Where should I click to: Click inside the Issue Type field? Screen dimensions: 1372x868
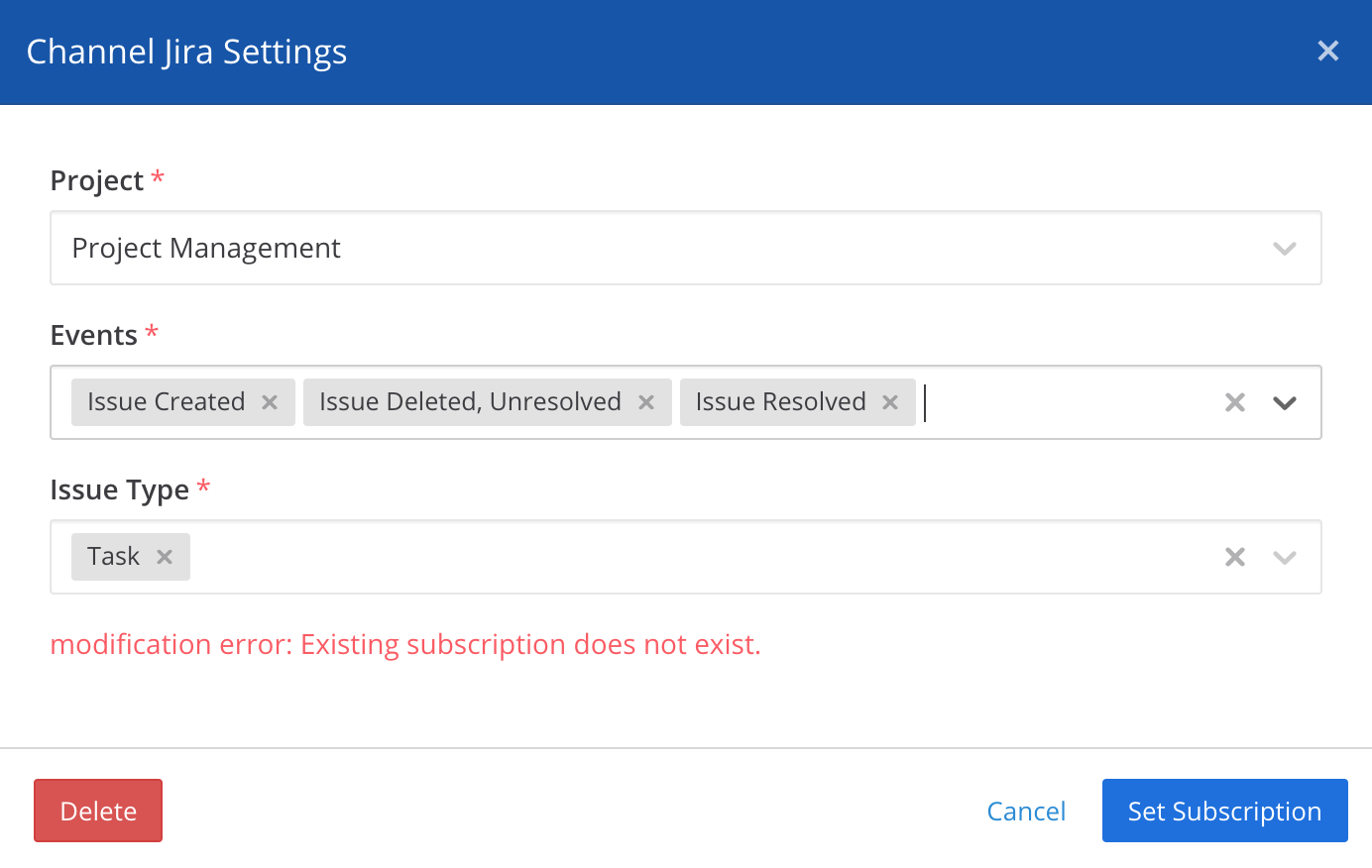point(694,556)
